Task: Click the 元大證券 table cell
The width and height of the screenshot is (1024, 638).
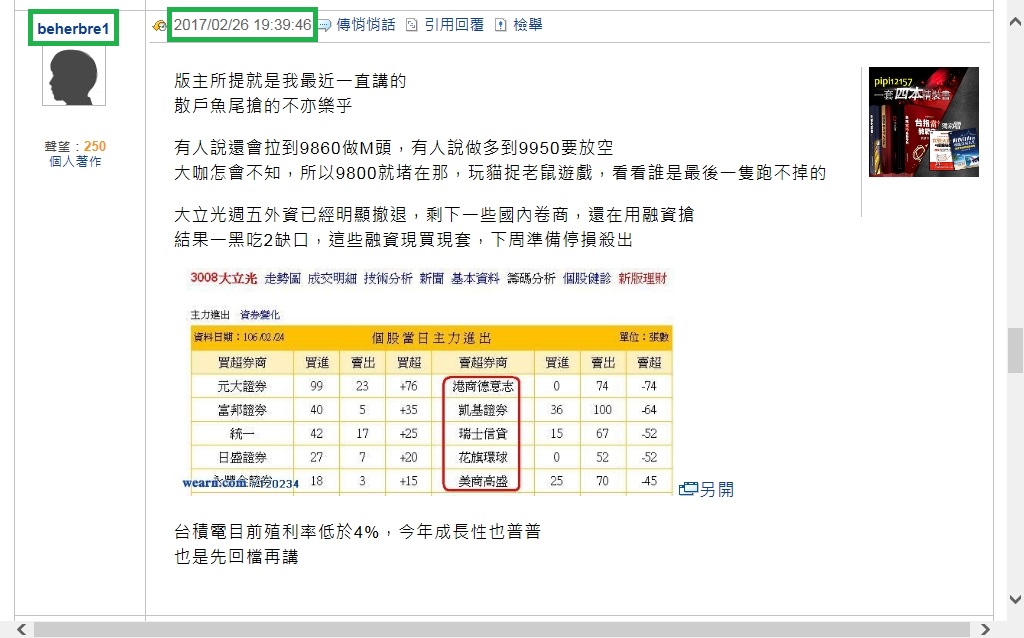Action: [x=242, y=386]
